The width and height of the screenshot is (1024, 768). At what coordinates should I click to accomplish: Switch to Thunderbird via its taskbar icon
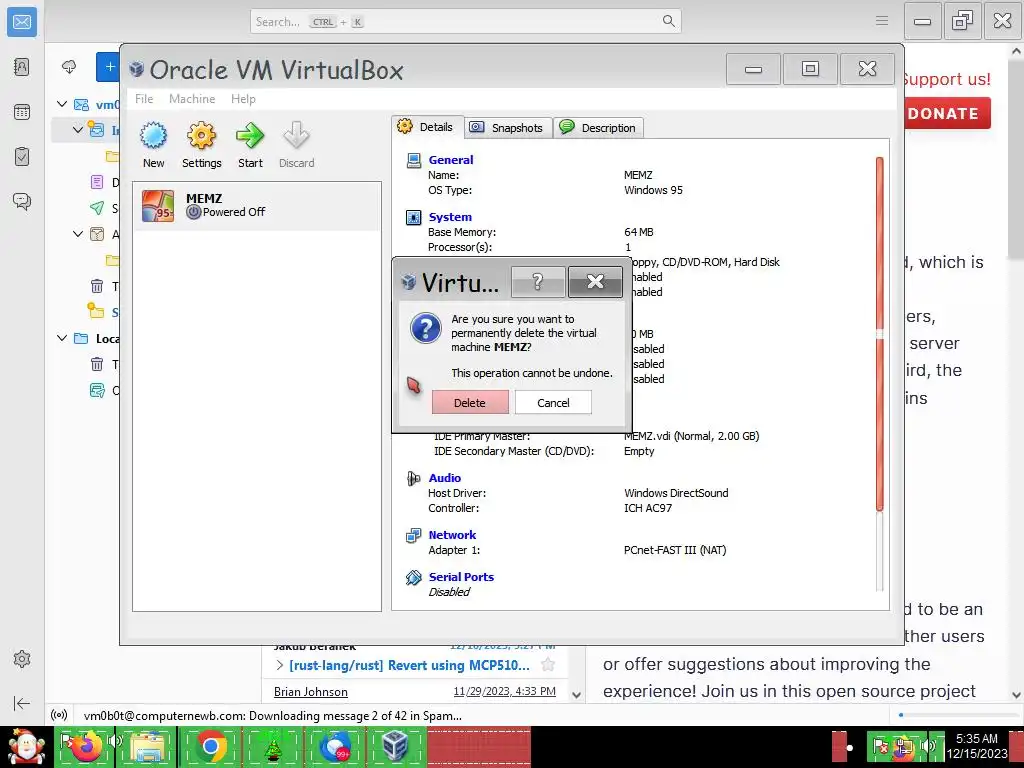click(x=334, y=747)
